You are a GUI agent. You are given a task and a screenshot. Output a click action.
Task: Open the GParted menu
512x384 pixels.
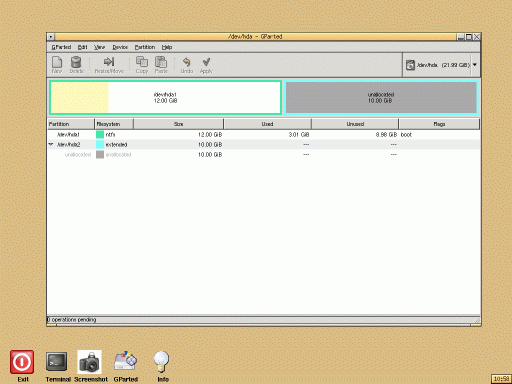(x=61, y=47)
